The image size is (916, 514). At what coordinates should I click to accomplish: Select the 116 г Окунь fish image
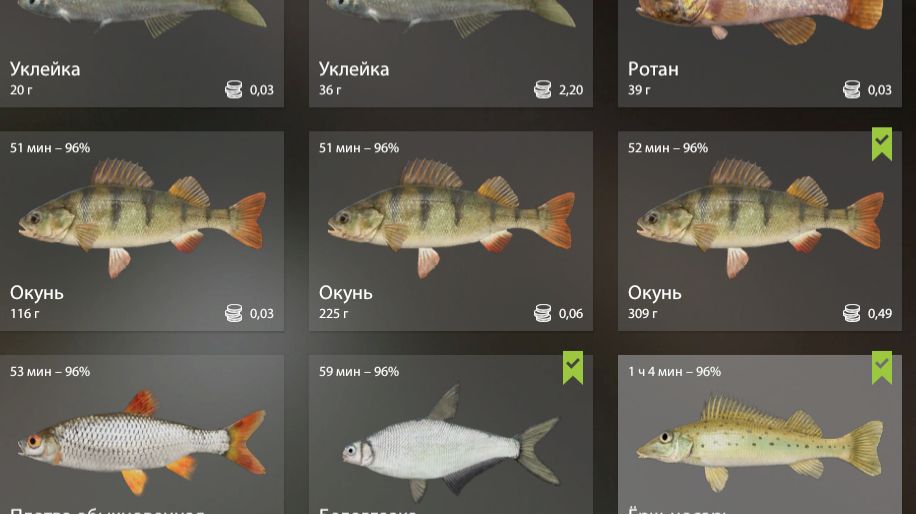click(x=143, y=217)
